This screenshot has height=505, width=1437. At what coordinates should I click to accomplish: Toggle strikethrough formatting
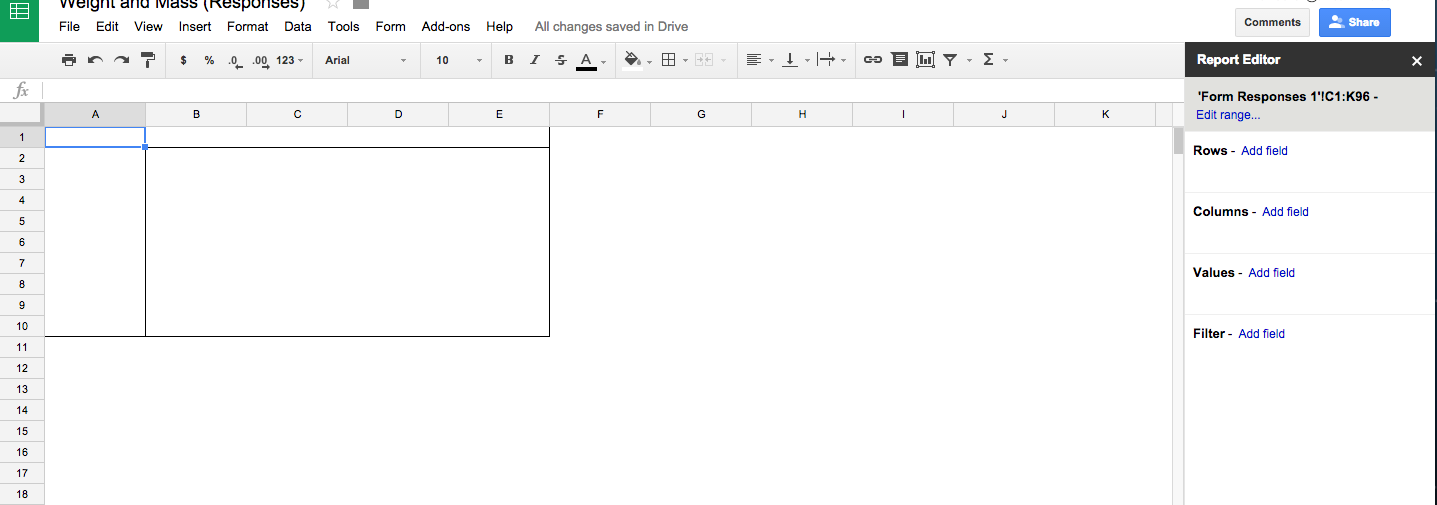coord(560,60)
